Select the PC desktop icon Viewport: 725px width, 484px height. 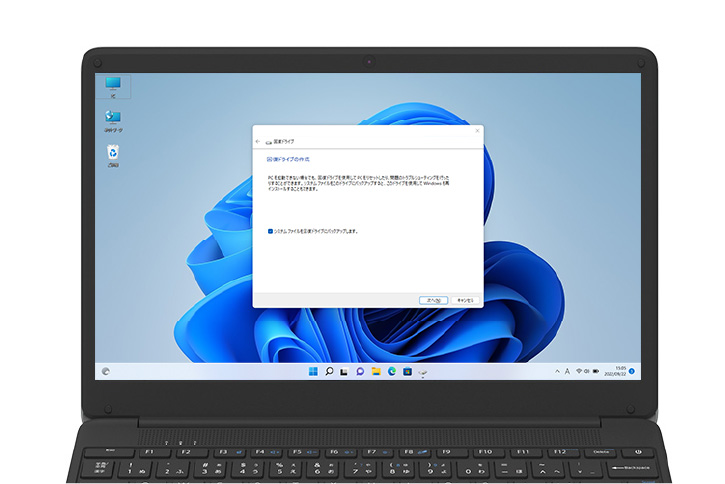pos(113,86)
